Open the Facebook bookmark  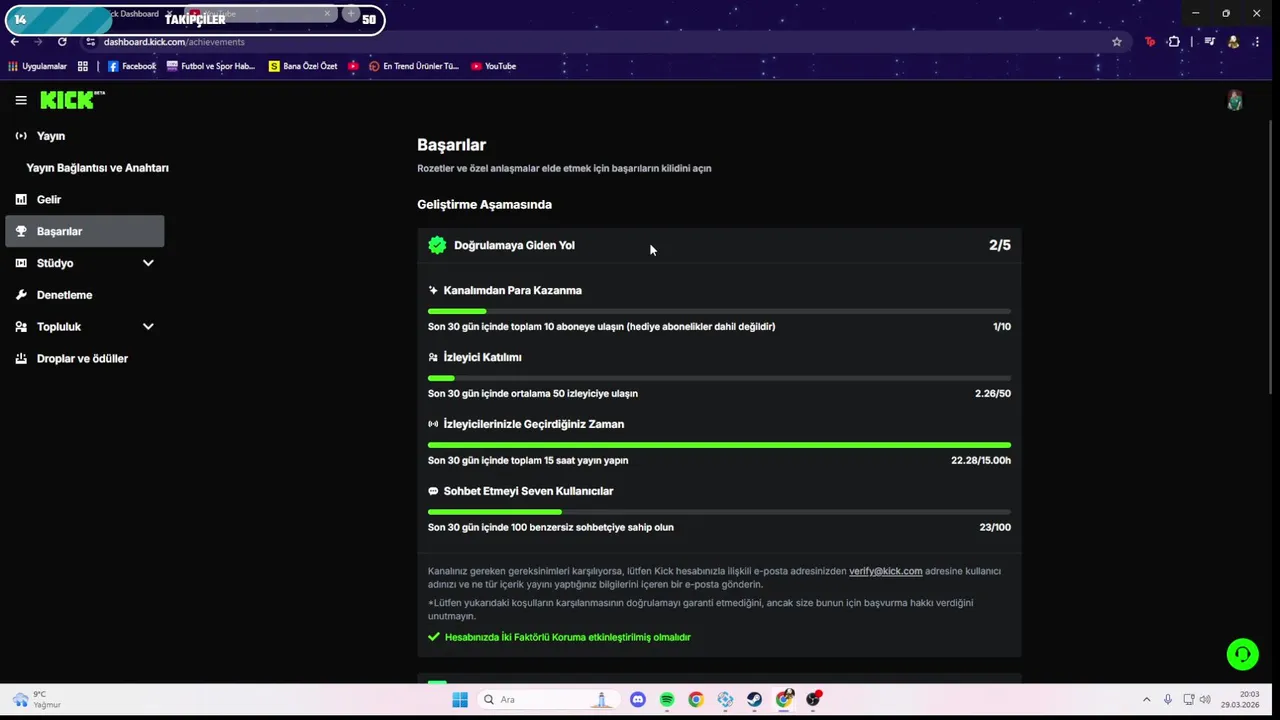coord(131,66)
